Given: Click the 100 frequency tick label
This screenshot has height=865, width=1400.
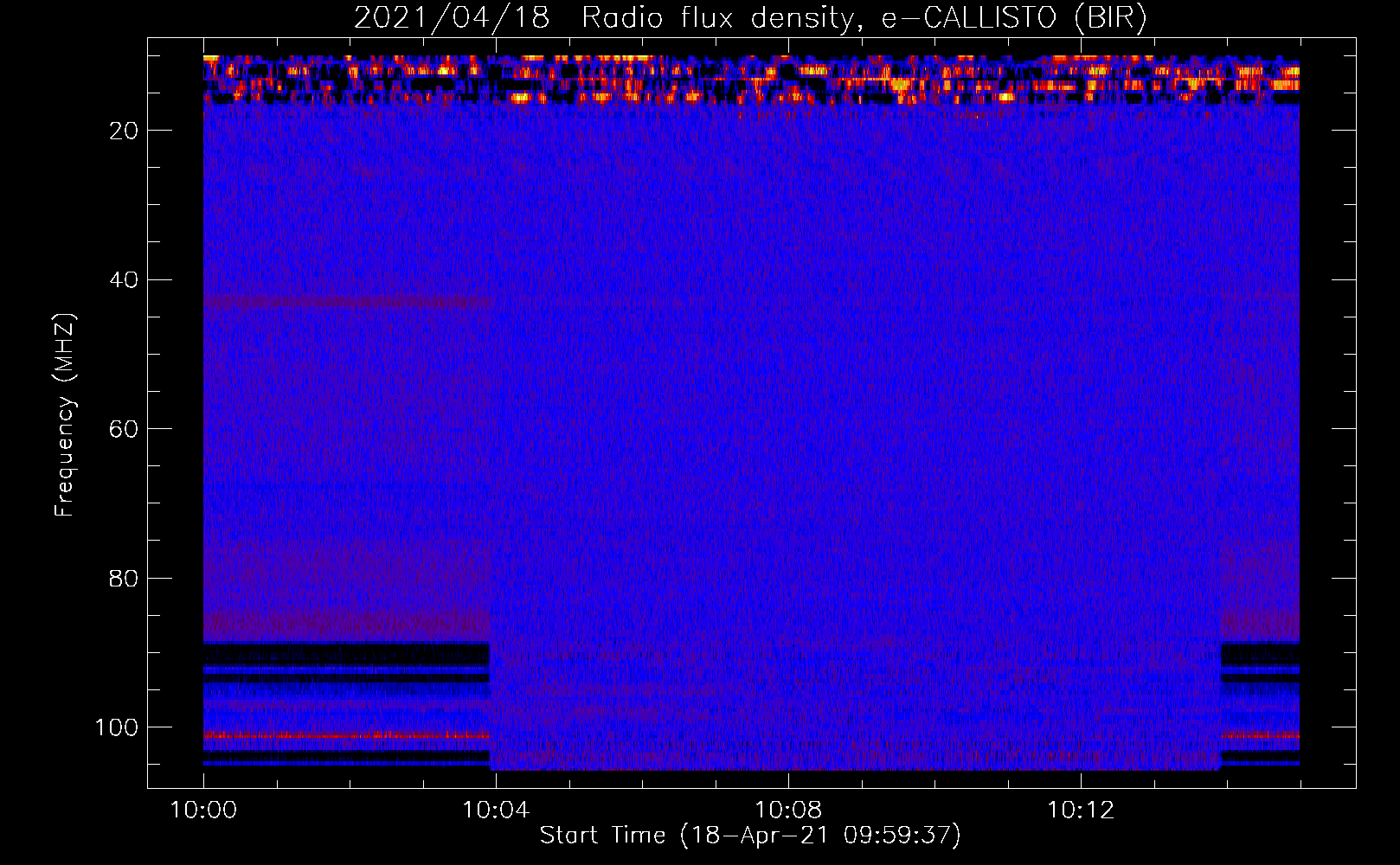Looking at the screenshot, I should (x=117, y=727).
